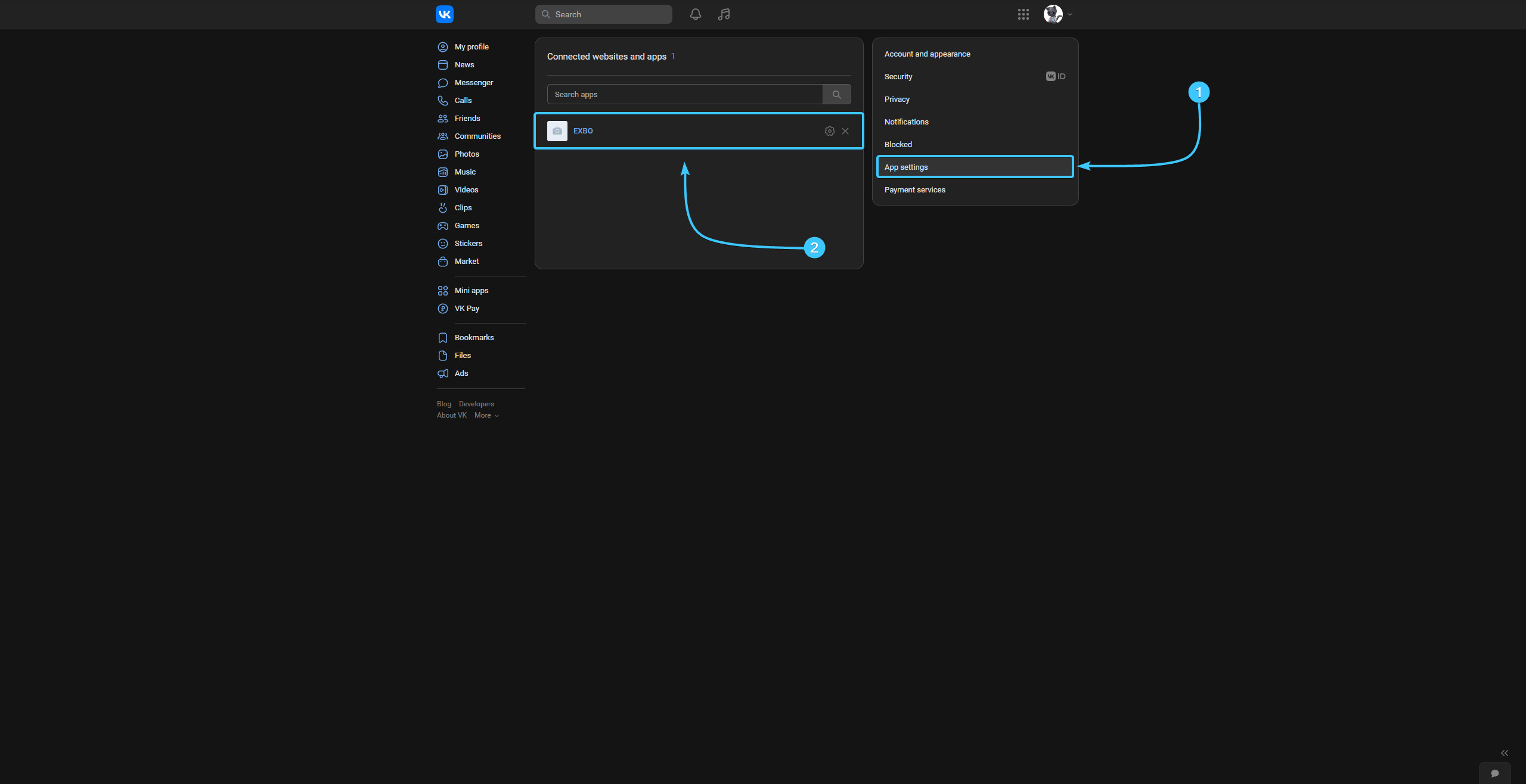Click the Search apps input field
Screen dimensions: 1526x784
[684, 95]
